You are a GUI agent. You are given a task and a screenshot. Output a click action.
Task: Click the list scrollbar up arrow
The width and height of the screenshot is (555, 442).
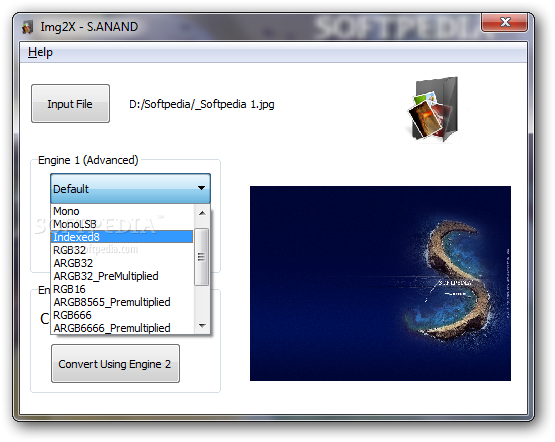(202, 213)
